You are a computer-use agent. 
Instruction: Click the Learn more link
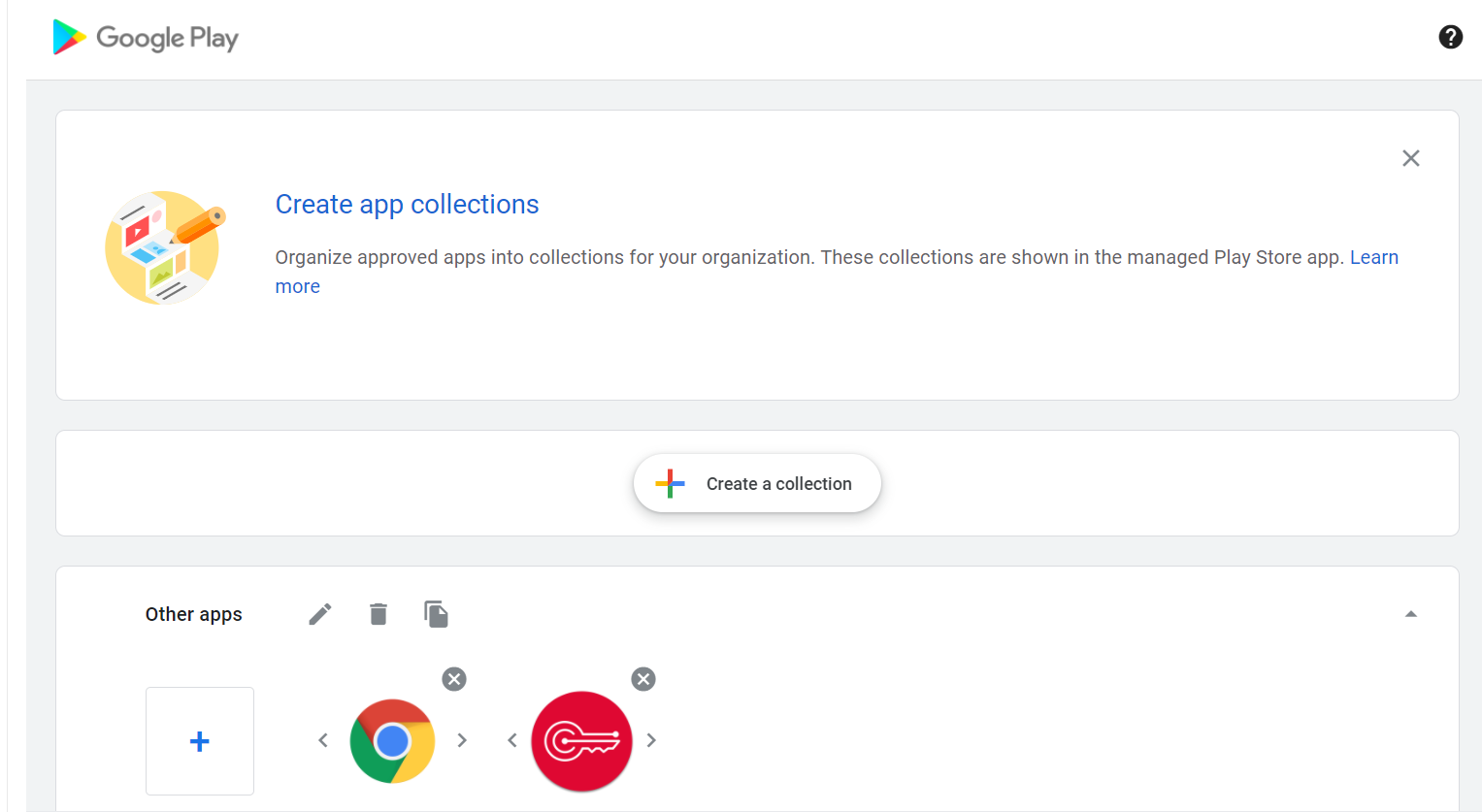(1373, 257)
